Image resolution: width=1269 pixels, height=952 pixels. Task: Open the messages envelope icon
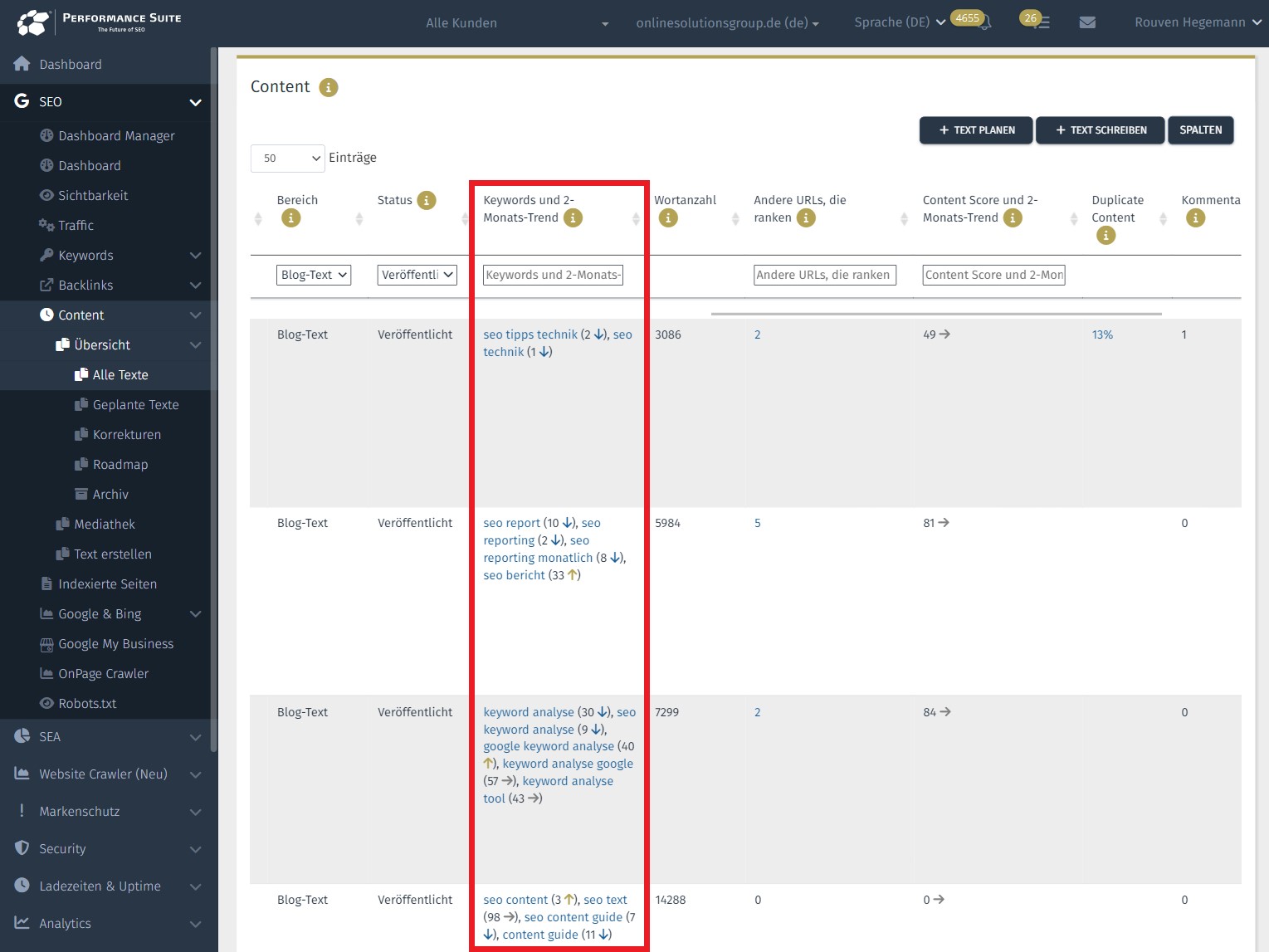point(1087,22)
